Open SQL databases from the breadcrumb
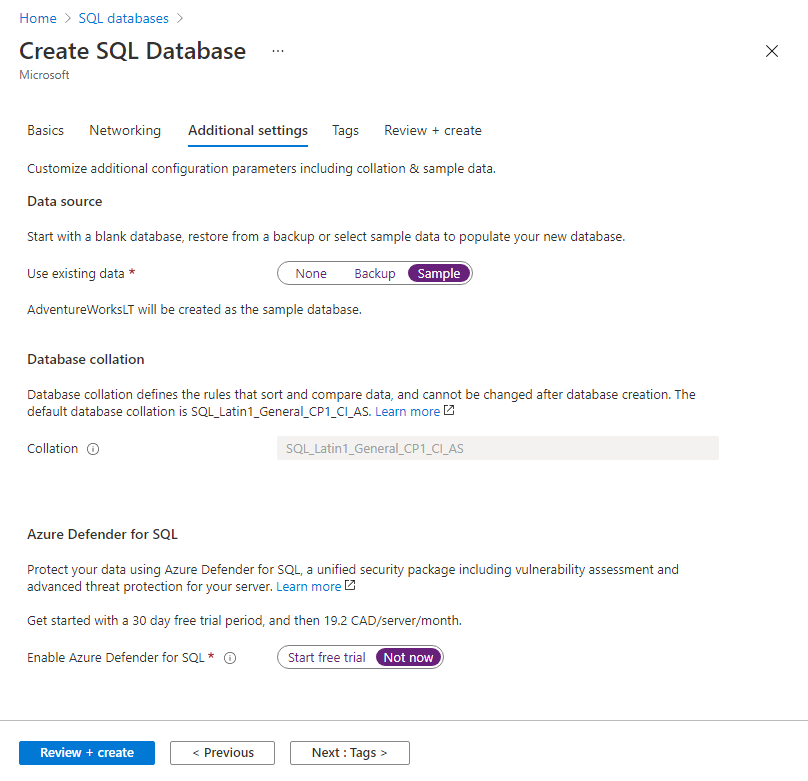 click(x=123, y=17)
